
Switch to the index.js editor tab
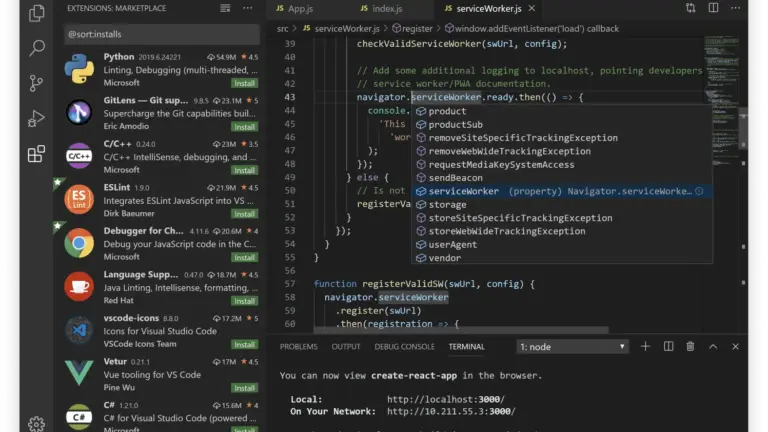coord(381,9)
